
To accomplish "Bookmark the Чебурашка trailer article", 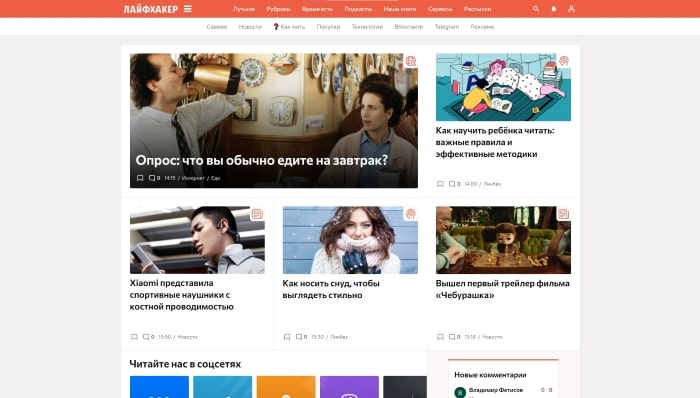I will point(440,337).
